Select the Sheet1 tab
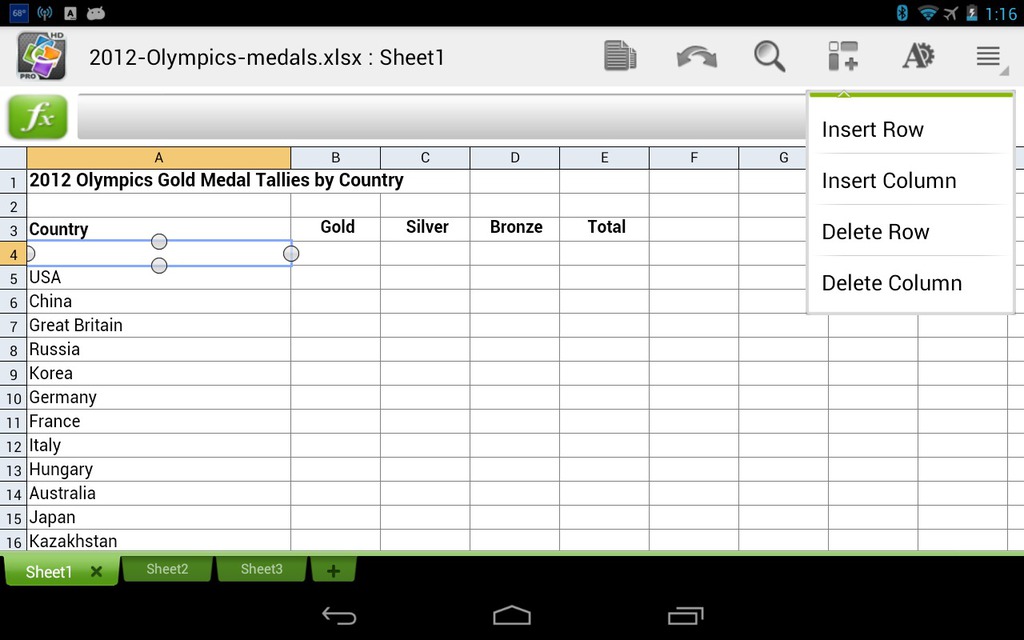1024x640 pixels. tap(48, 571)
